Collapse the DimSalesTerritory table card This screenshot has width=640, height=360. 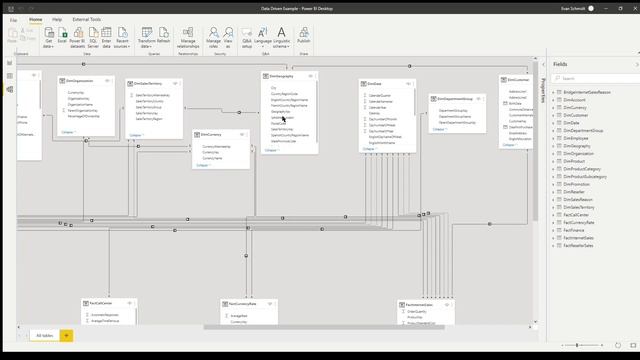136,135
